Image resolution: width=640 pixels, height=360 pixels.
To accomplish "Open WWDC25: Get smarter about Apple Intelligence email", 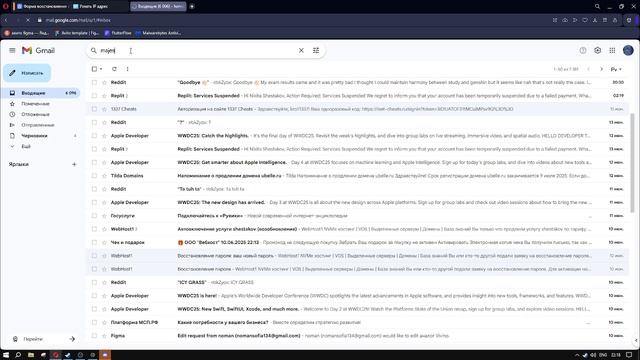I will click(358, 162).
